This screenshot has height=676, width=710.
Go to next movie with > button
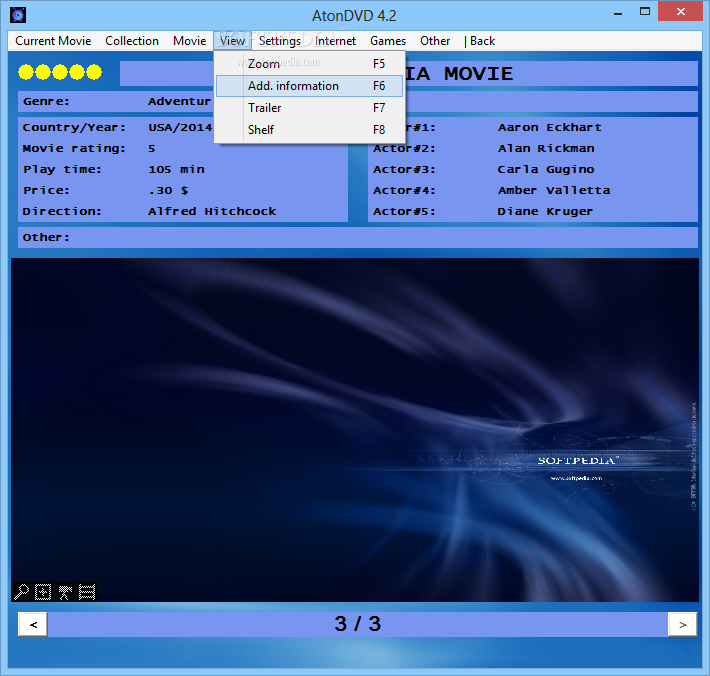click(x=682, y=624)
